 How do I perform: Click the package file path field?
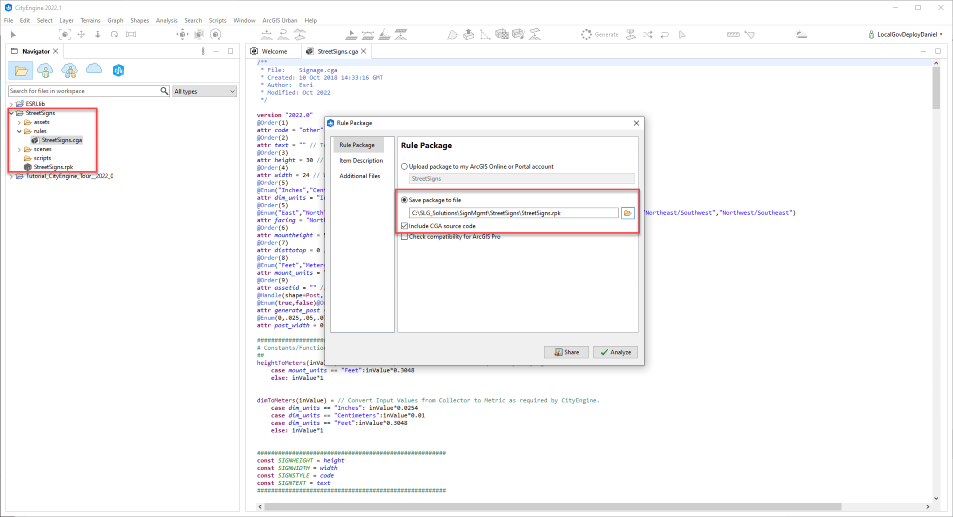(514, 213)
